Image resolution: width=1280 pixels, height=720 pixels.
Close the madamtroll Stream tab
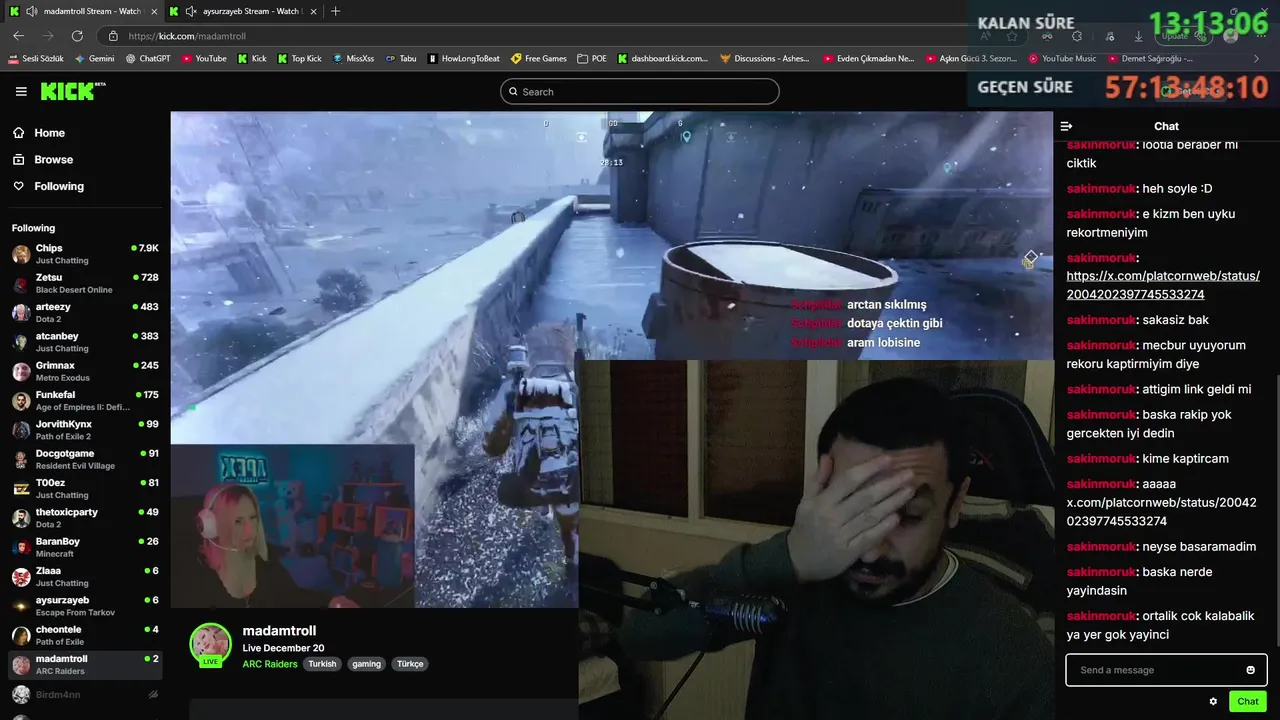pyautogui.click(x=154, y=11)
